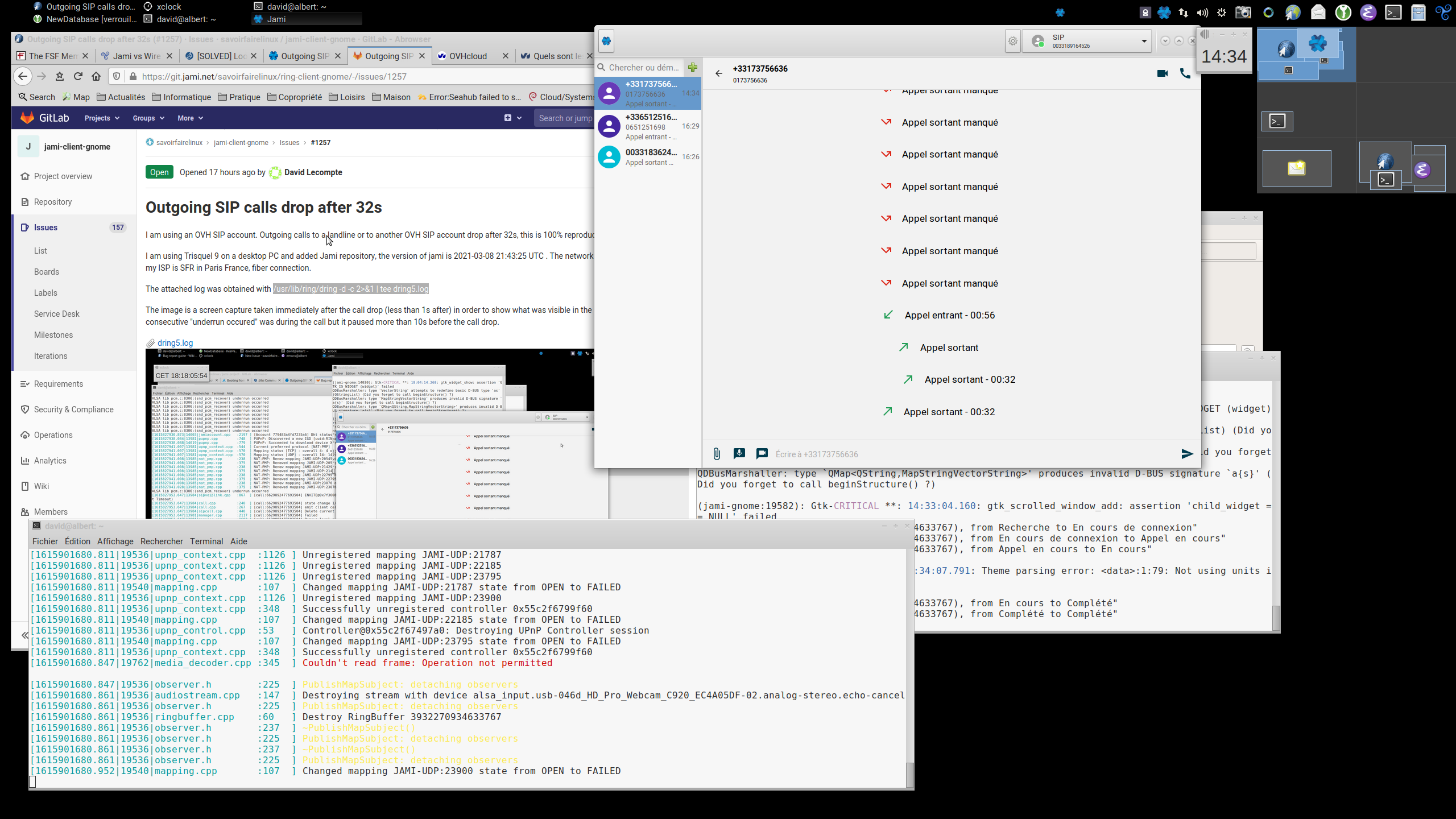Viewport: 1456px width, 819px height.
Task: Open Informatique bookmarks folder
Action: 181,97
